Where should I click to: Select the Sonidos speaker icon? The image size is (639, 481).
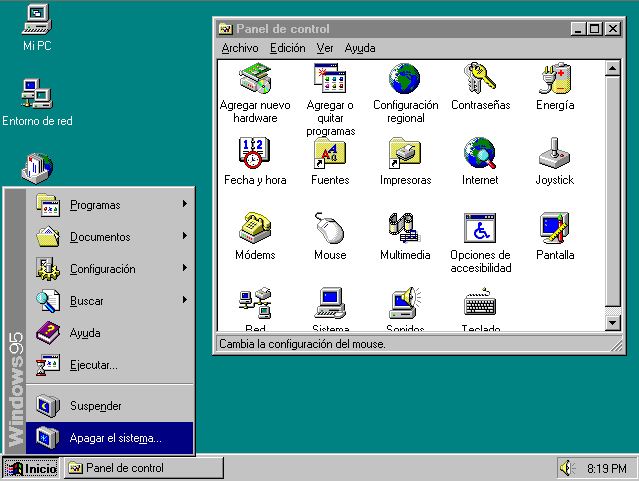point(405,303)
